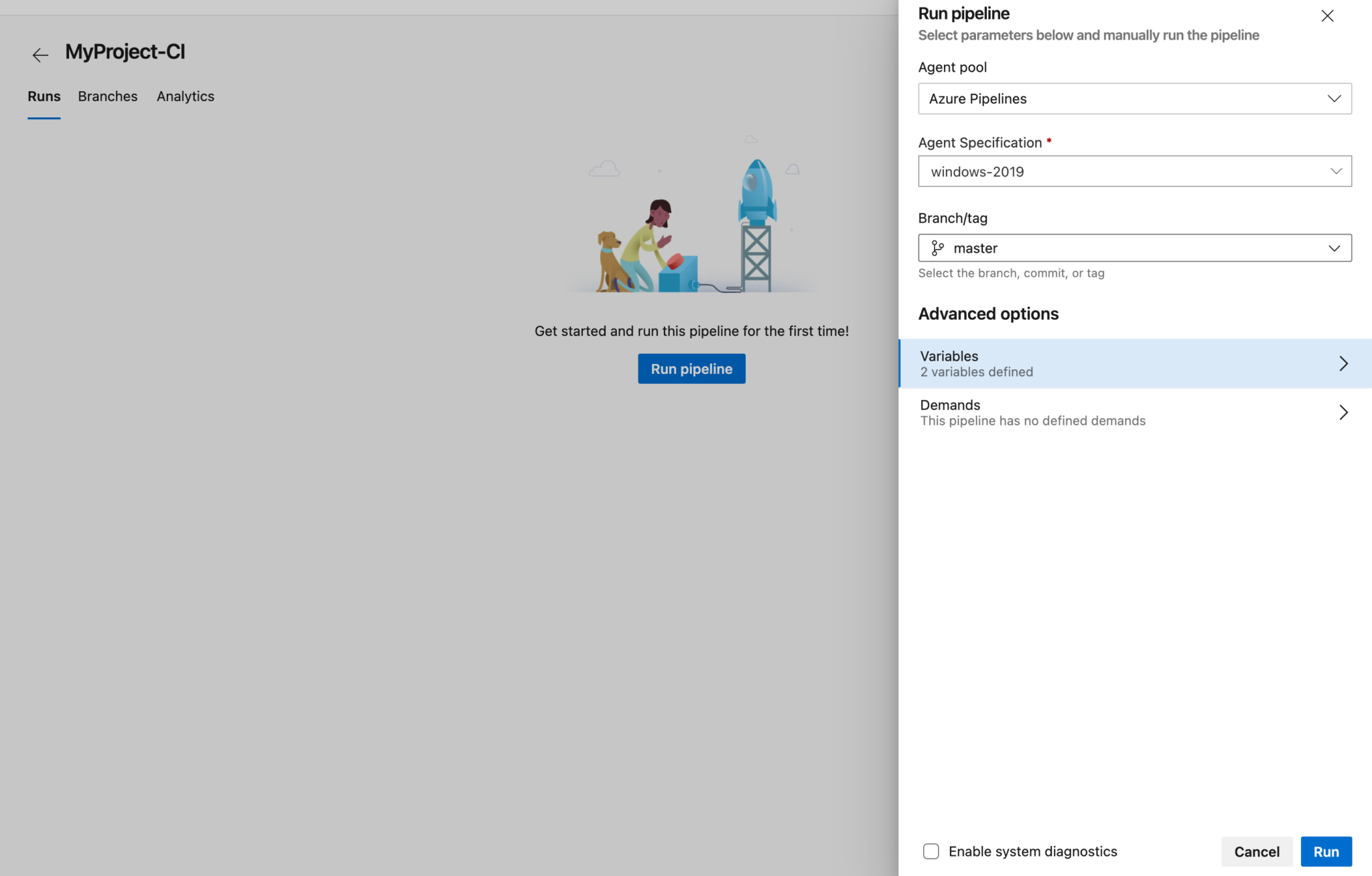Enable system diagnostics checkbox

[x=931, y=851]
